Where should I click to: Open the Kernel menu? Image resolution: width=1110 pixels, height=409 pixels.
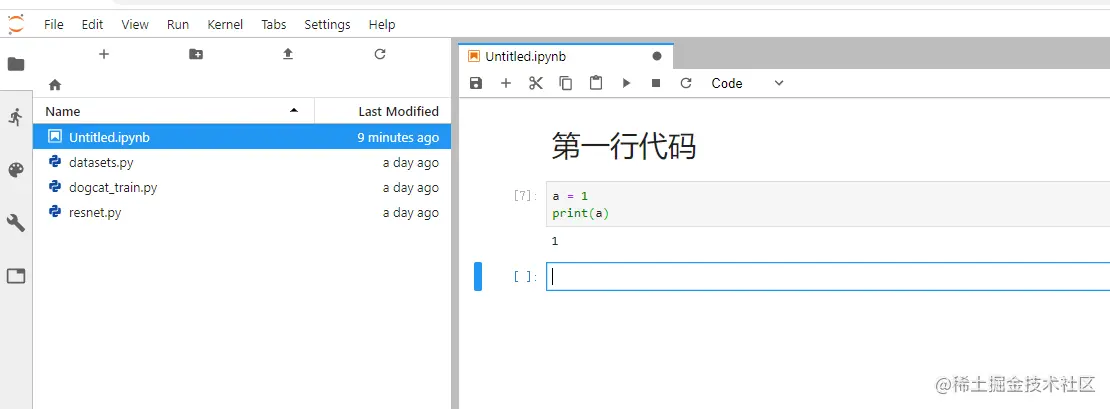click(x=225, y=24)
